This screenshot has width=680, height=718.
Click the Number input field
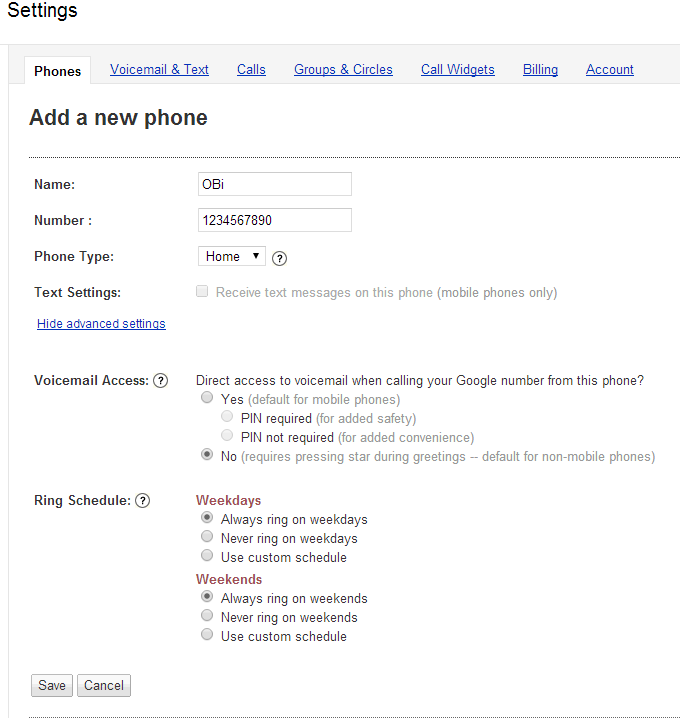click(x=275, y=220)
